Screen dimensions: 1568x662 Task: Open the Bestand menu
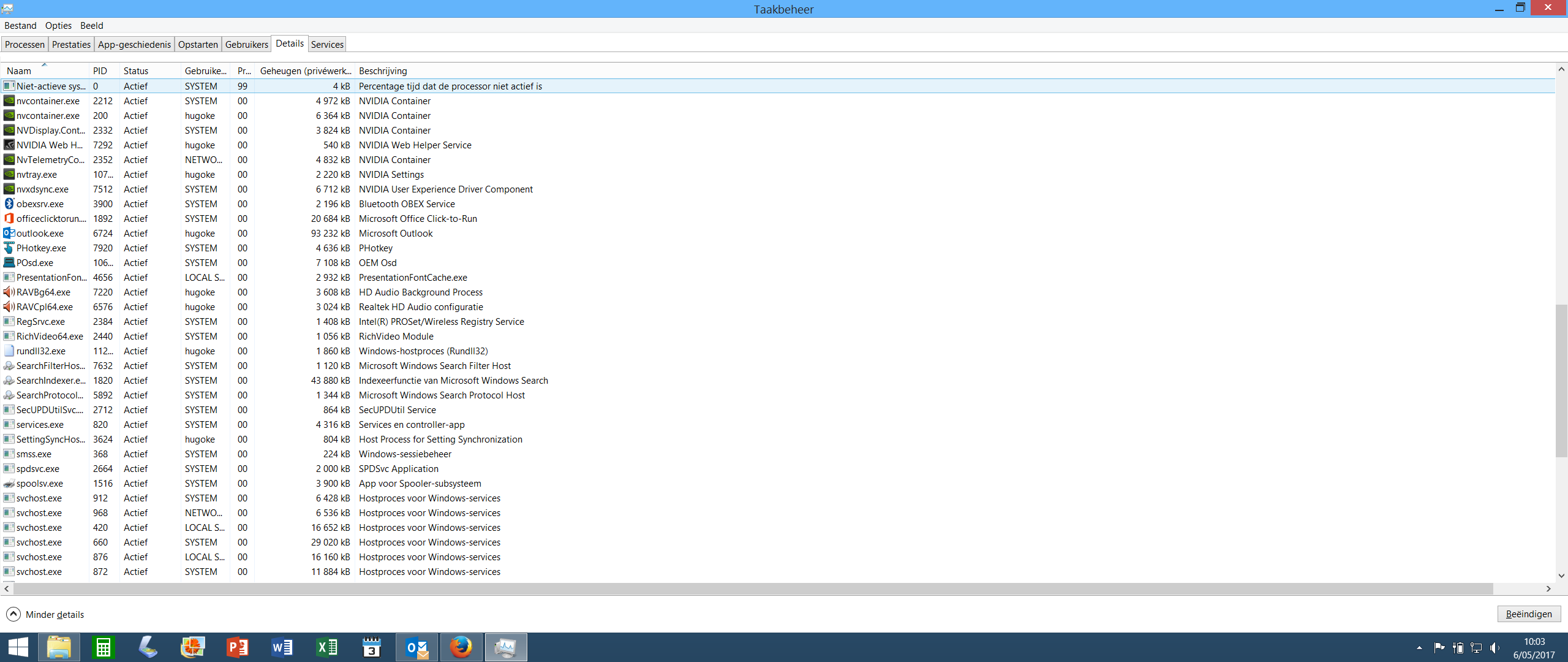click(x=20, y=25)
